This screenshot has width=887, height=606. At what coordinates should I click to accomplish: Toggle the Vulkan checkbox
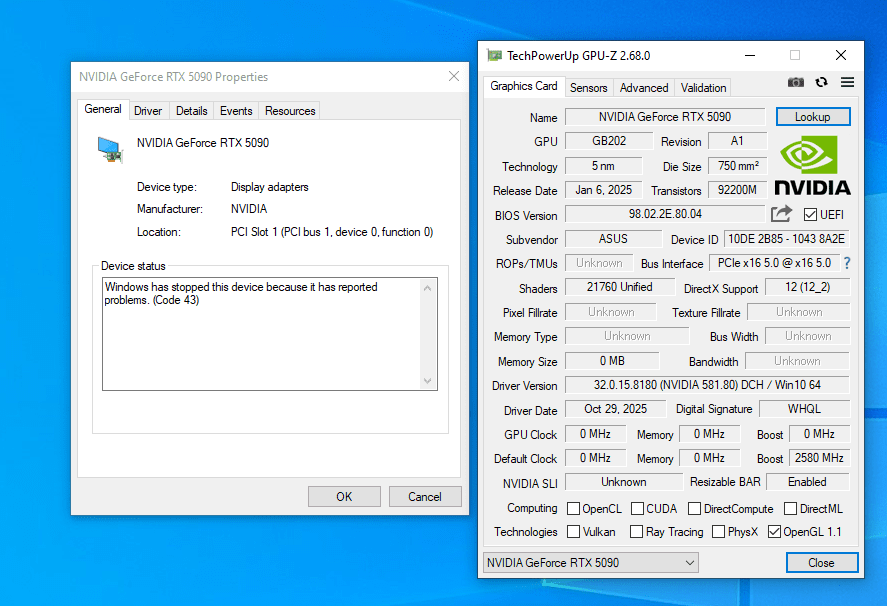(x=573, y=532)
